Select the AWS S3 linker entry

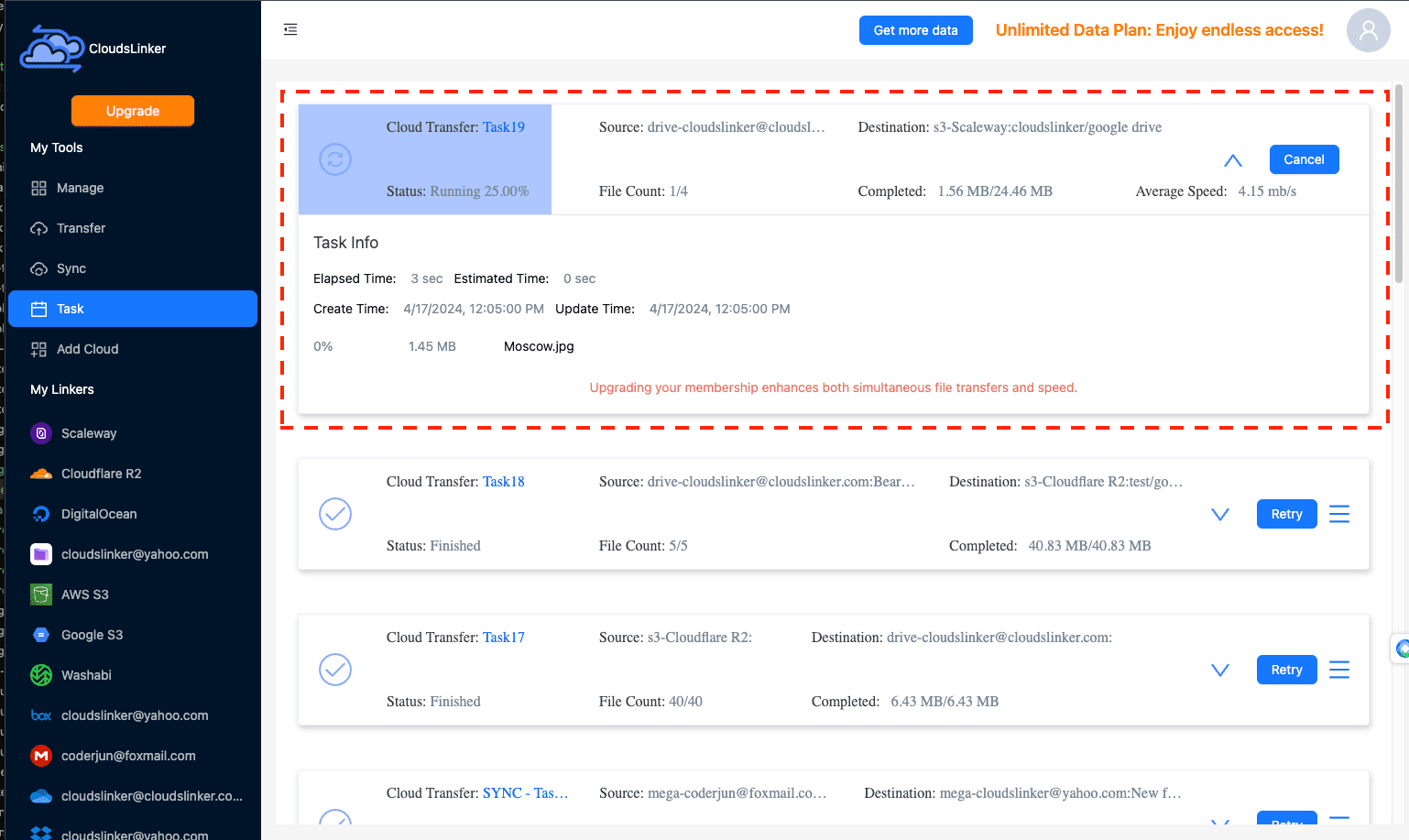click(133, 595)
